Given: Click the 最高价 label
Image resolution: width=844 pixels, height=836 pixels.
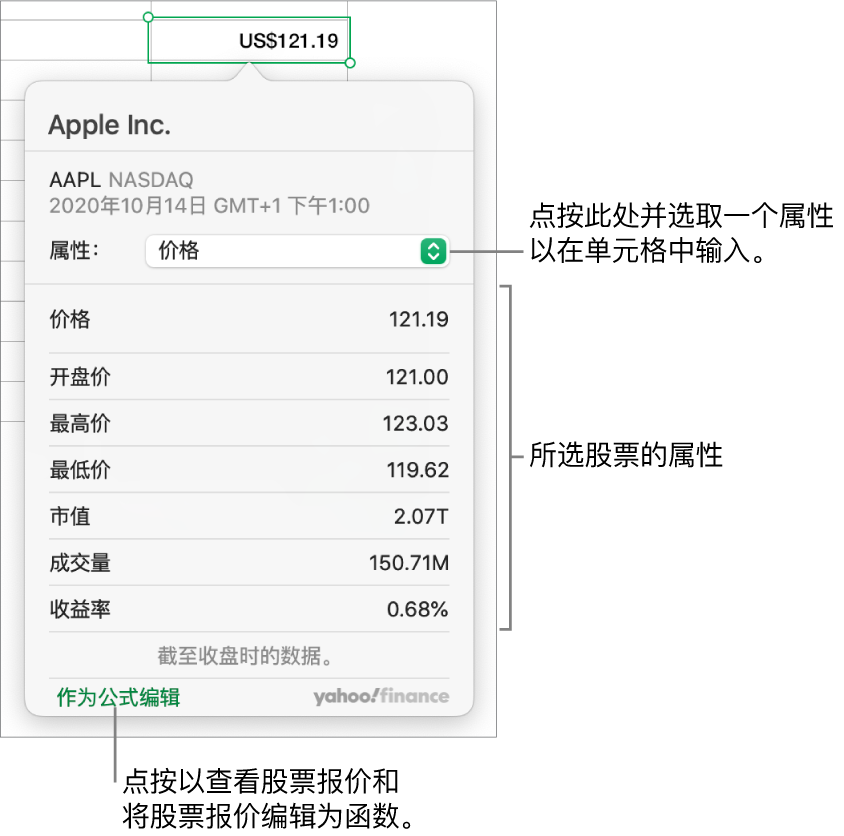Looking at the screenshot, I should click(x=80, y=424).
